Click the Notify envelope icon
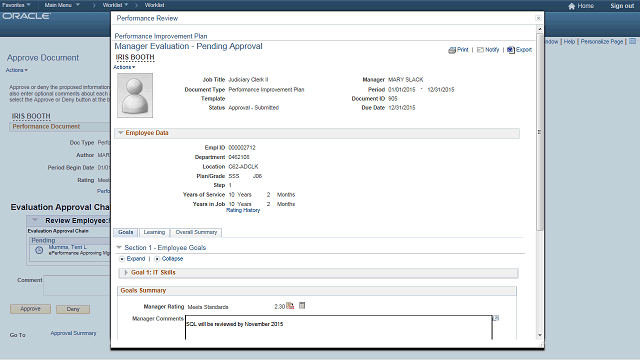The height and width of the screenshot is (360, 640). 480,50
